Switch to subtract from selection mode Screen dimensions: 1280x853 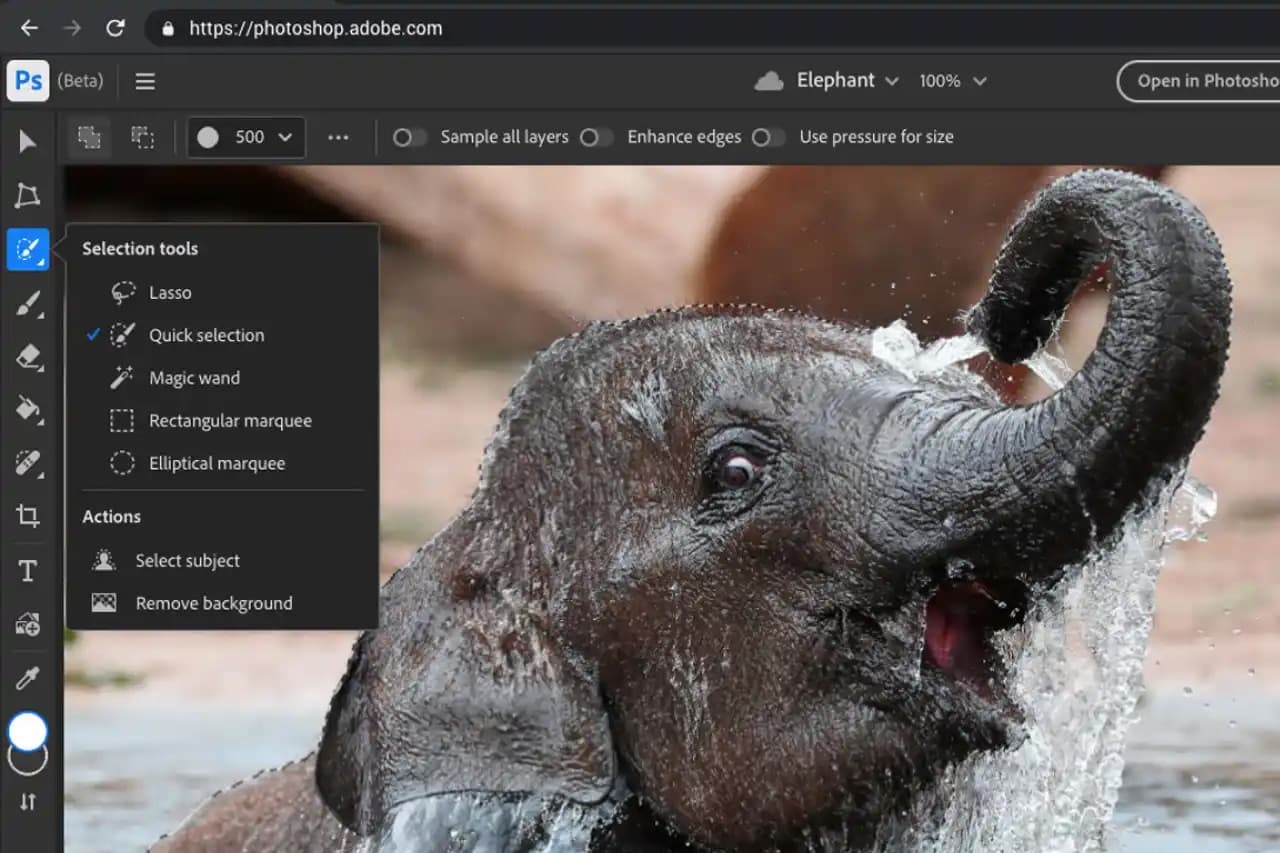[143, 137]
